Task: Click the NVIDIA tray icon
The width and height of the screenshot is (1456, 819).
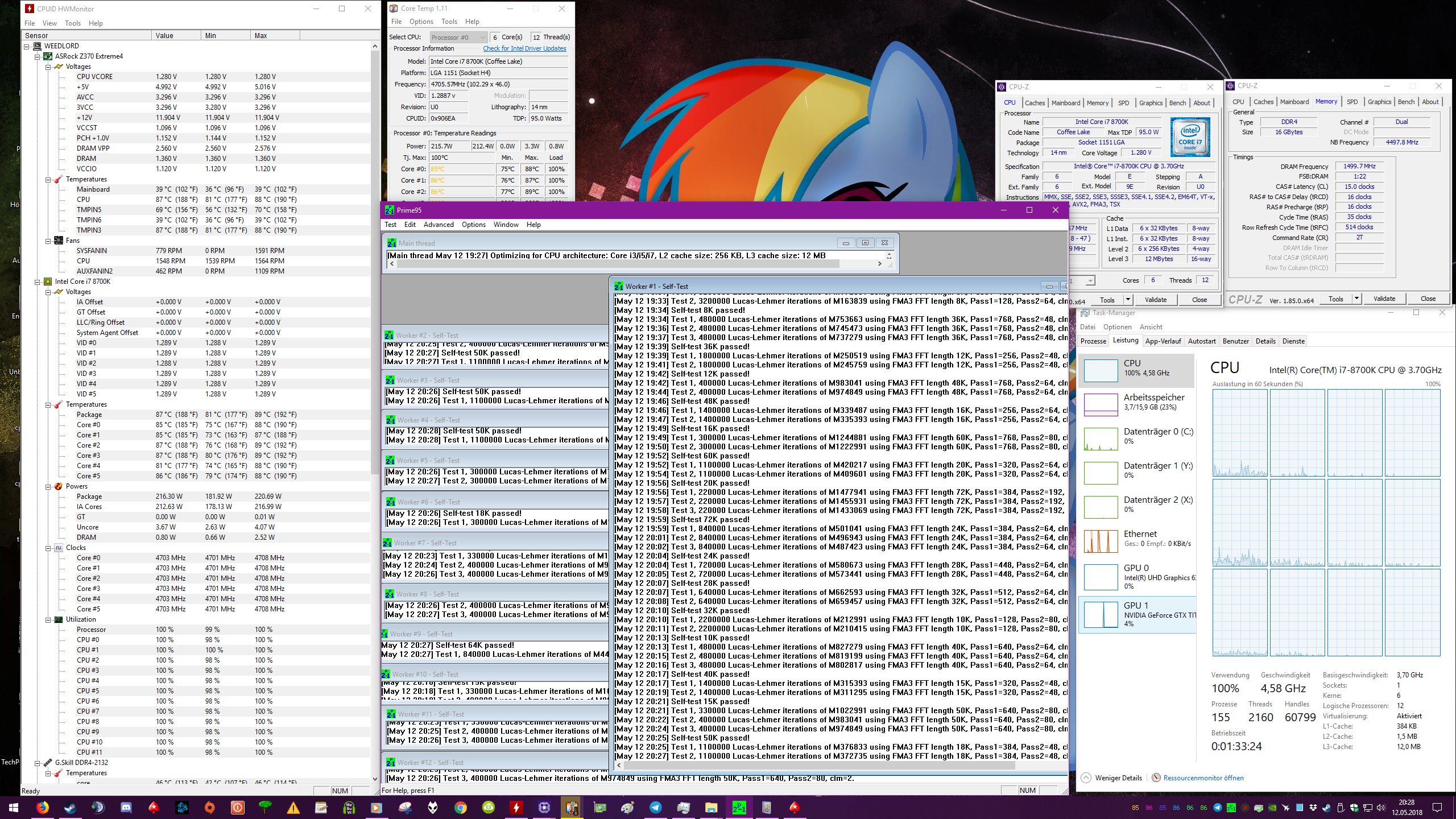Action: (1272, 808)
